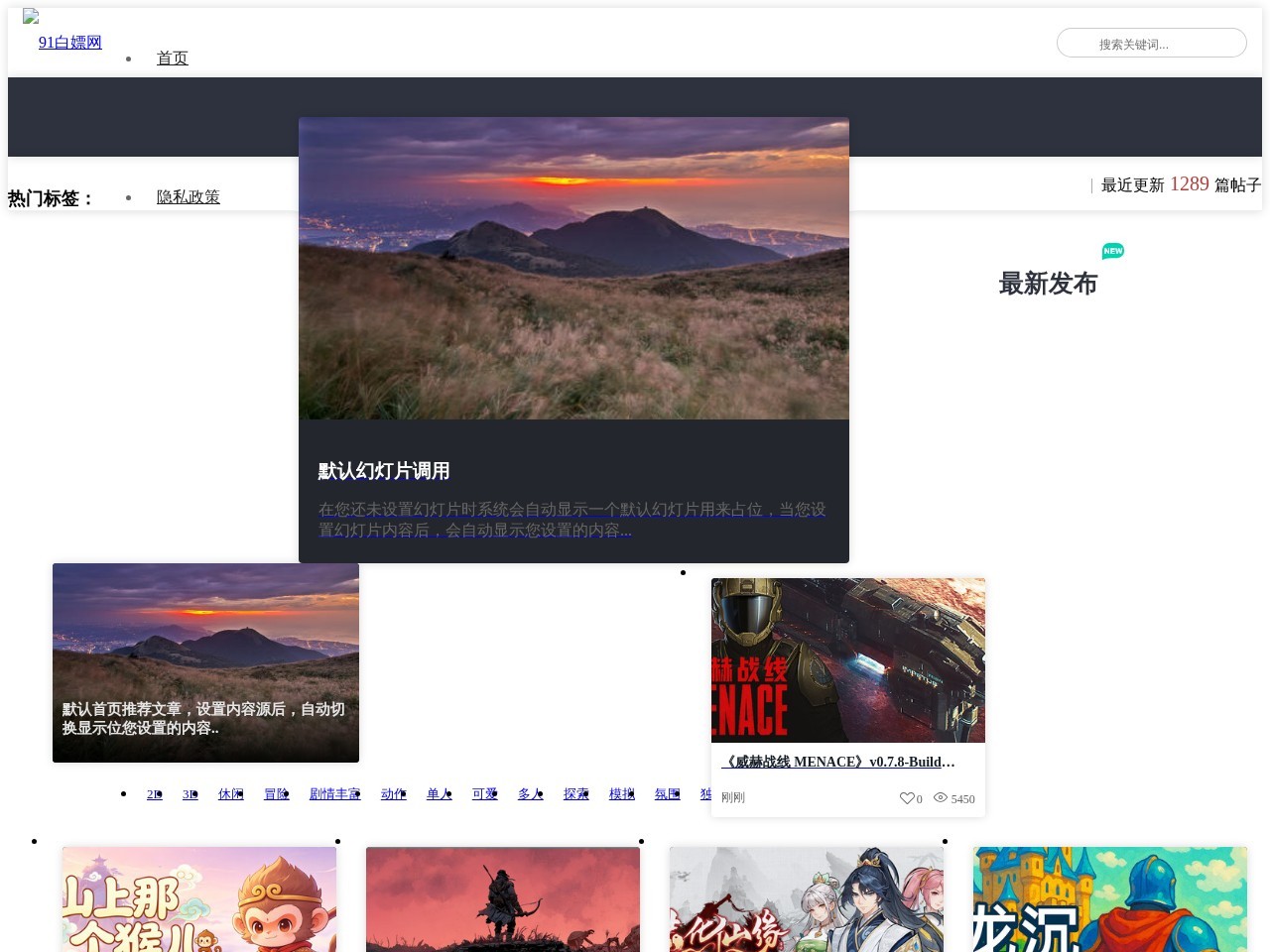Click the 热门标签 label
Screen dimensions: 1270x952
pyautogui.click(x=52, y=198)
